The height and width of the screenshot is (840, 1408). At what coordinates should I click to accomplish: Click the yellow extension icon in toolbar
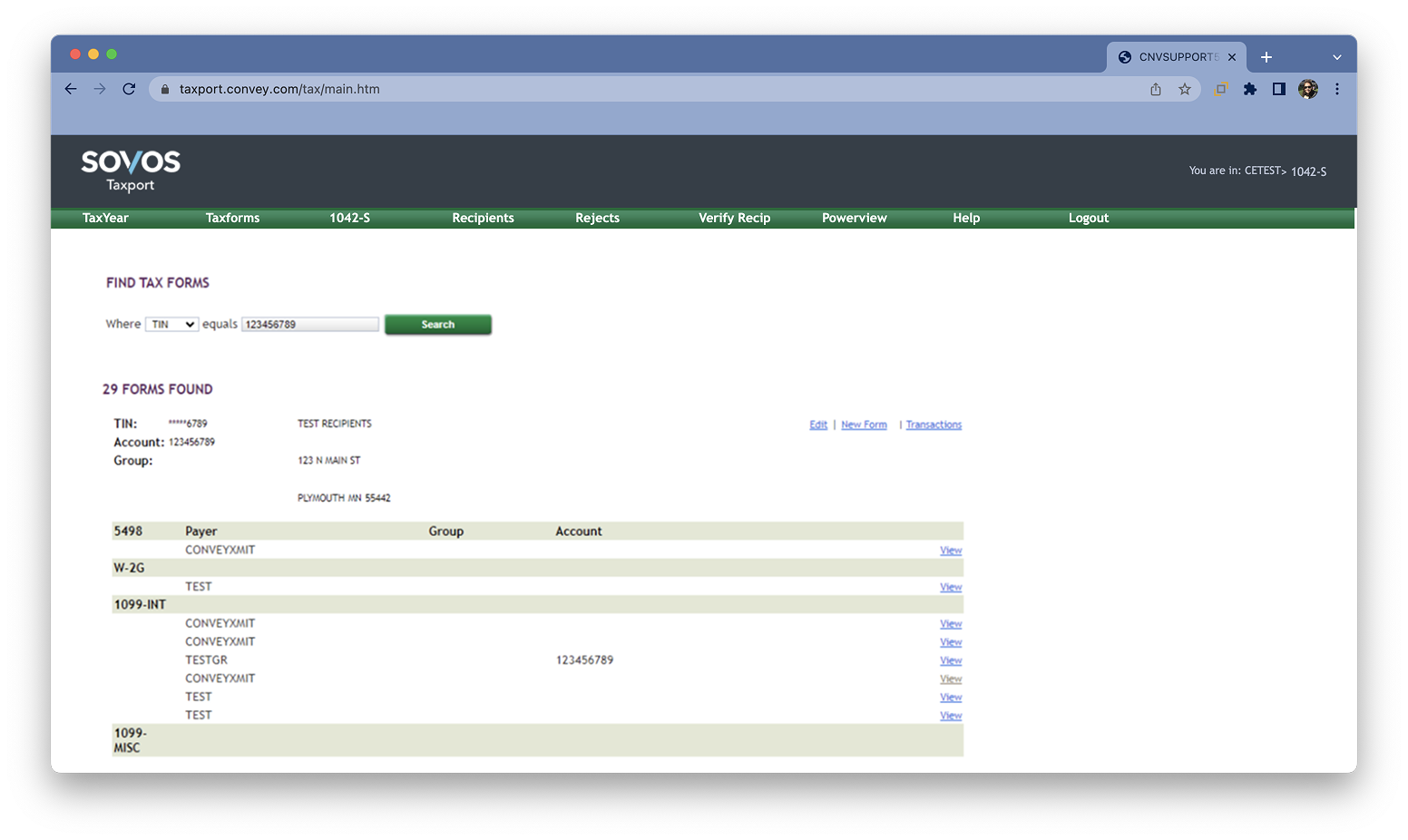1221,89
